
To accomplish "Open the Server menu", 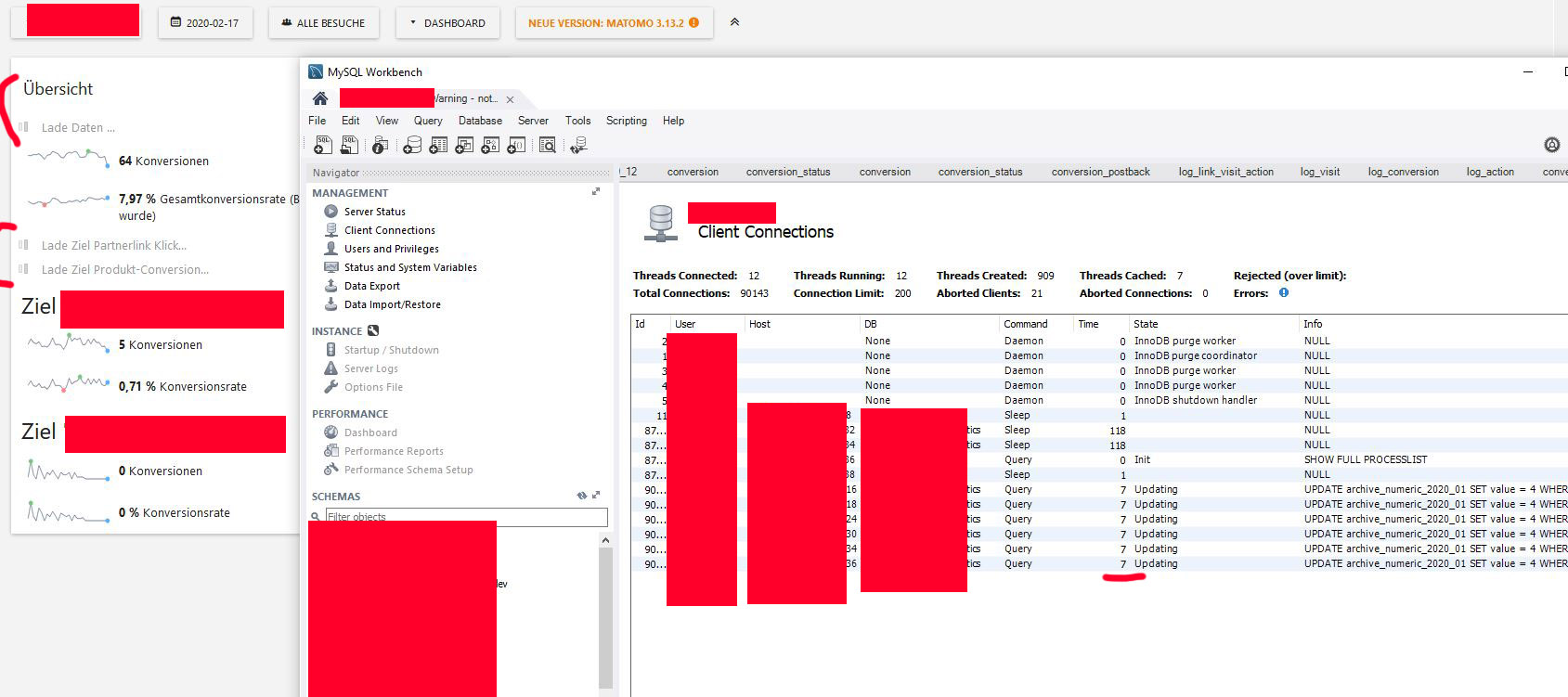I will click(x=533, y=121).
